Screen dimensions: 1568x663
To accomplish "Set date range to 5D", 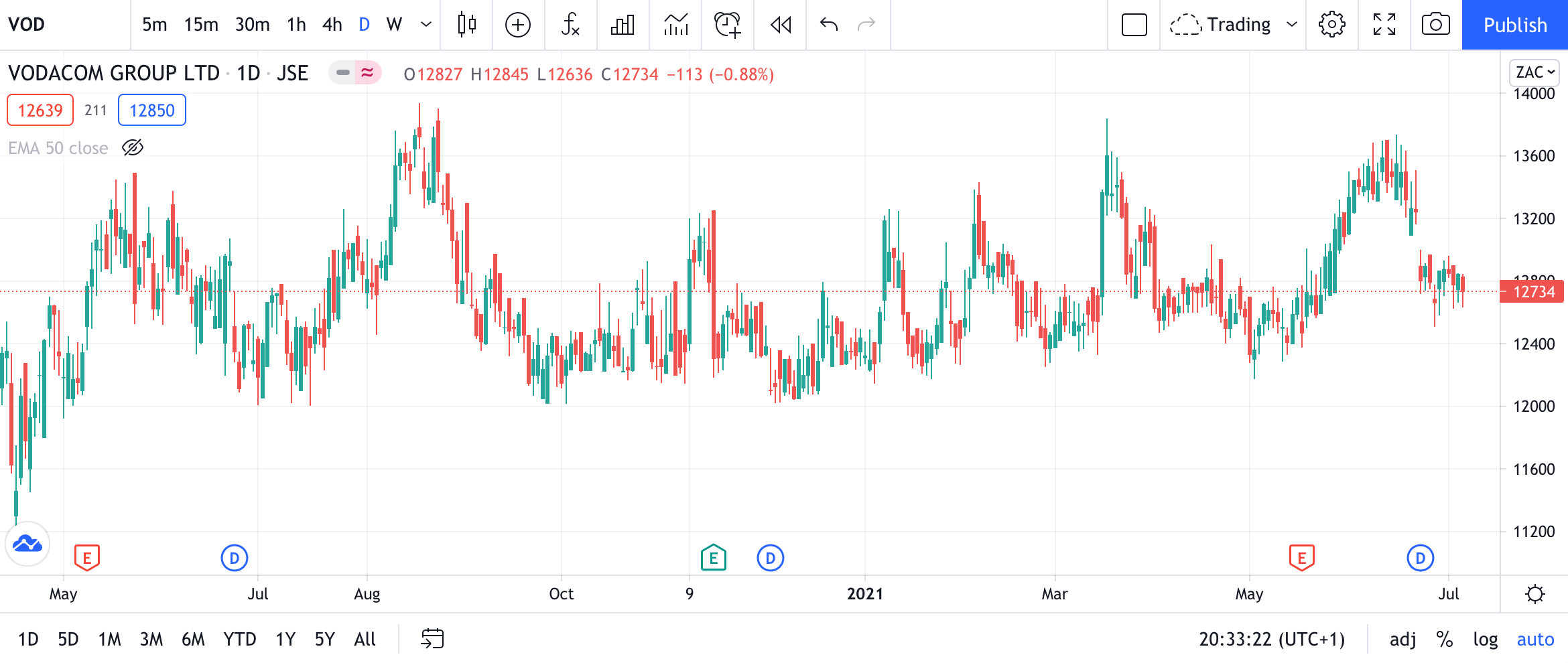I will coord(68,639).
